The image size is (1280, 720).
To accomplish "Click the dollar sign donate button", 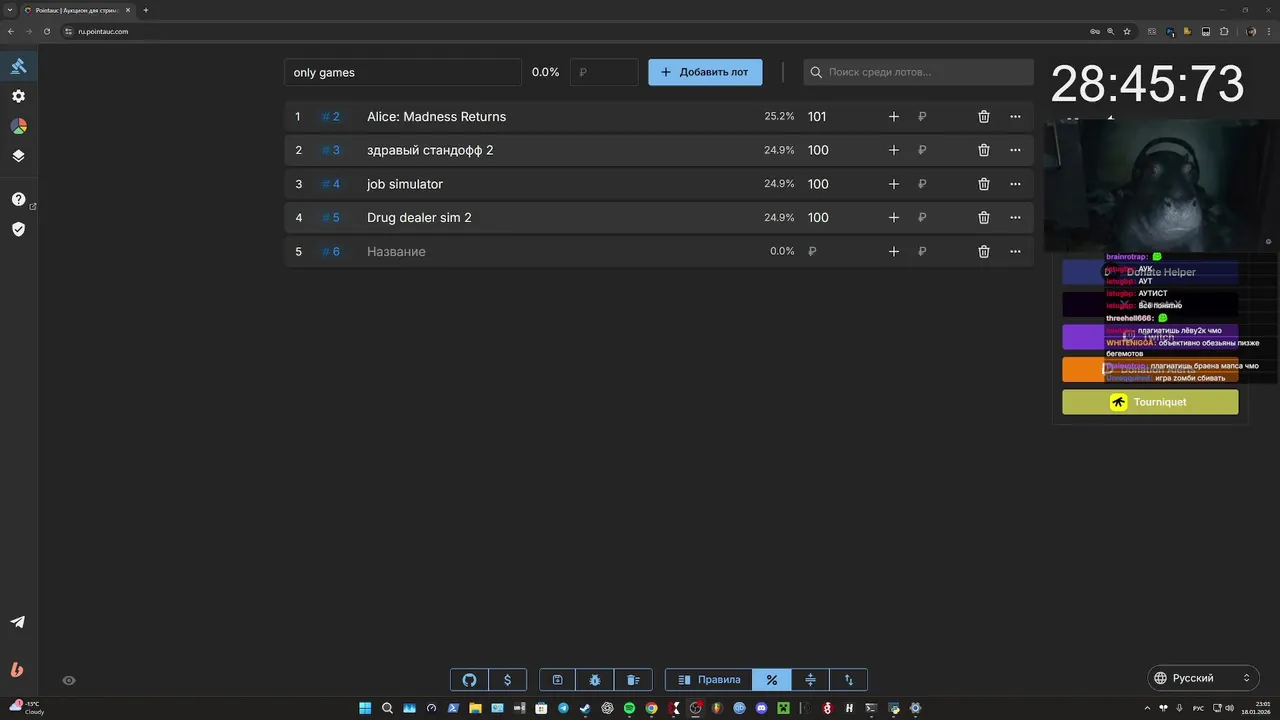I will (507, 680).
